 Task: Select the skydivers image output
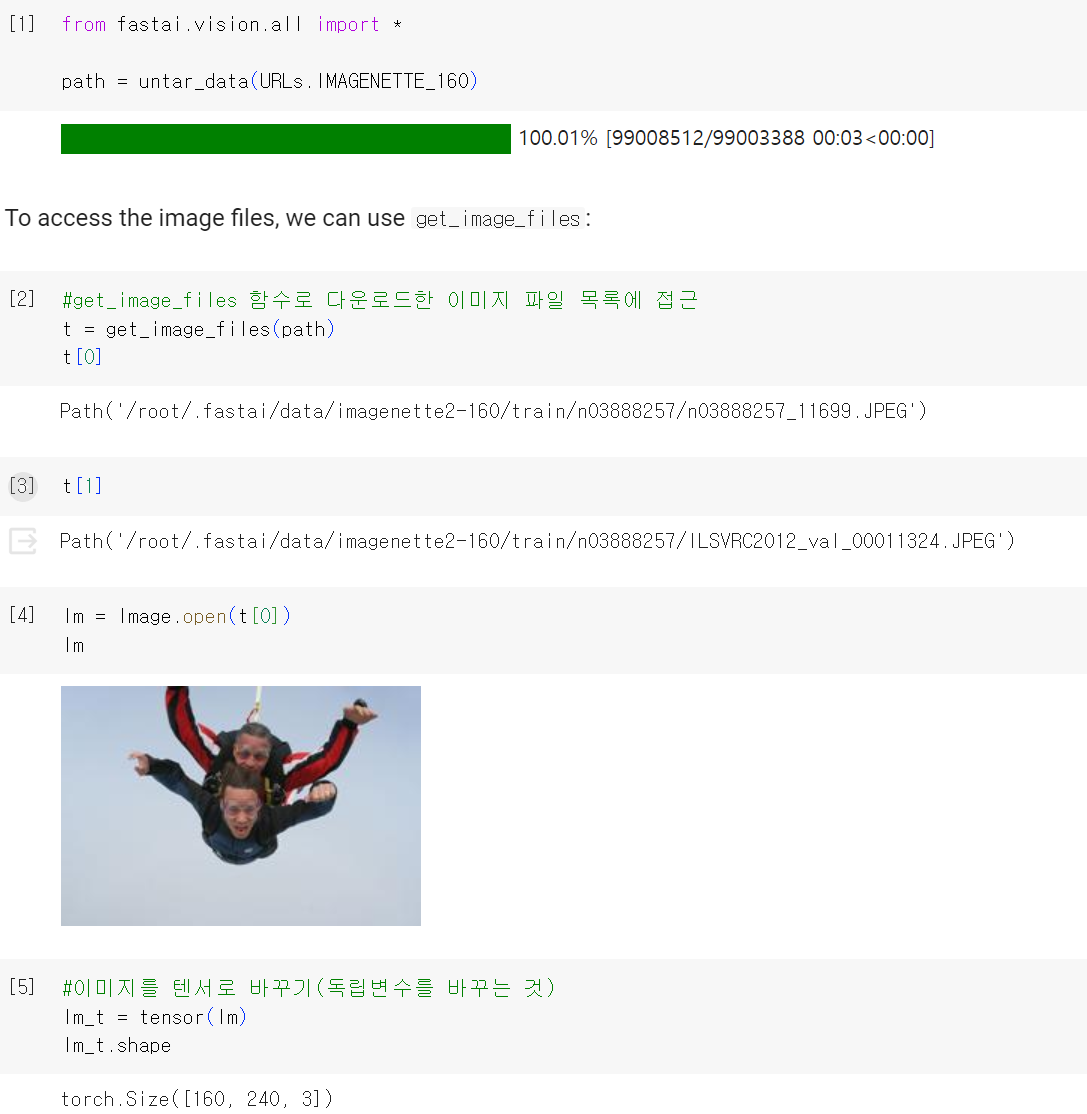click(x=241, y=806)
